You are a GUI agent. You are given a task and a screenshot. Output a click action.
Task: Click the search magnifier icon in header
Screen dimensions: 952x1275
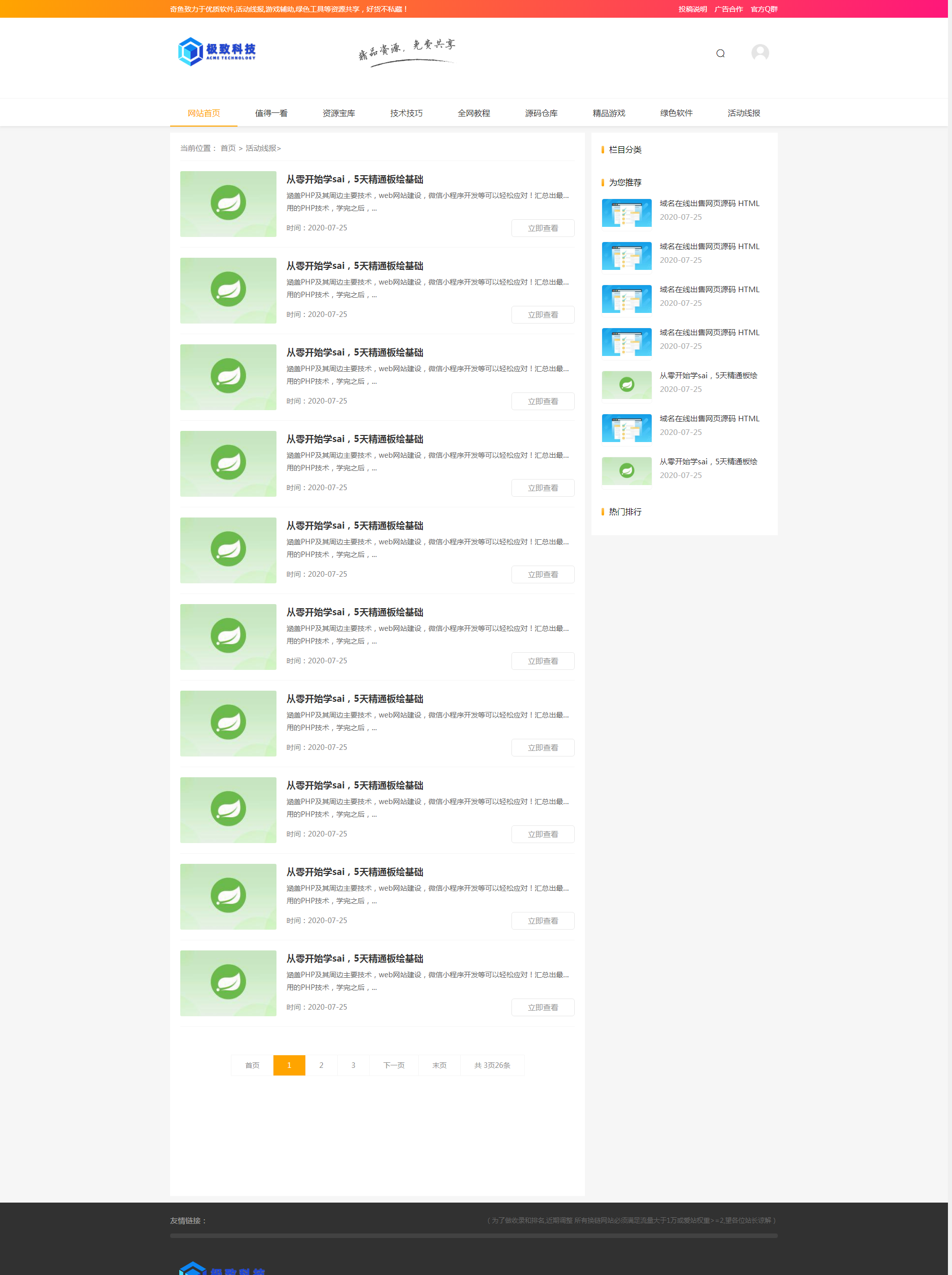click(x=721, y=54)
